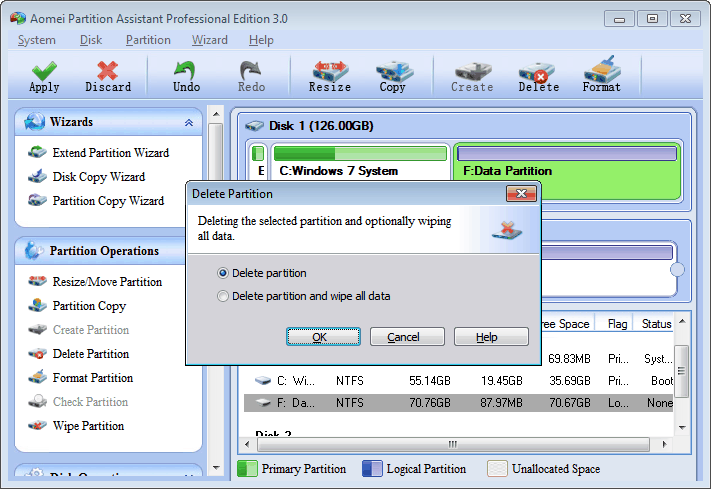This screenshot has width=711, height=489.
Task: Confirm deletion with the OK button
Action: pos(323,337)
